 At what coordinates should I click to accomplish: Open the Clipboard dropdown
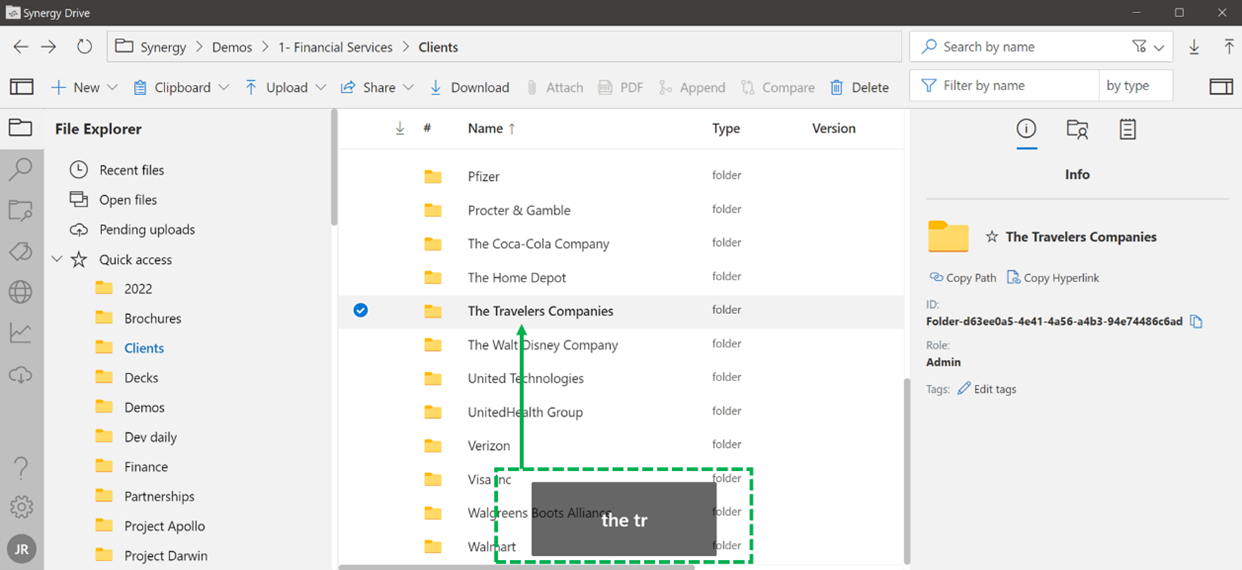click(181, 87)
